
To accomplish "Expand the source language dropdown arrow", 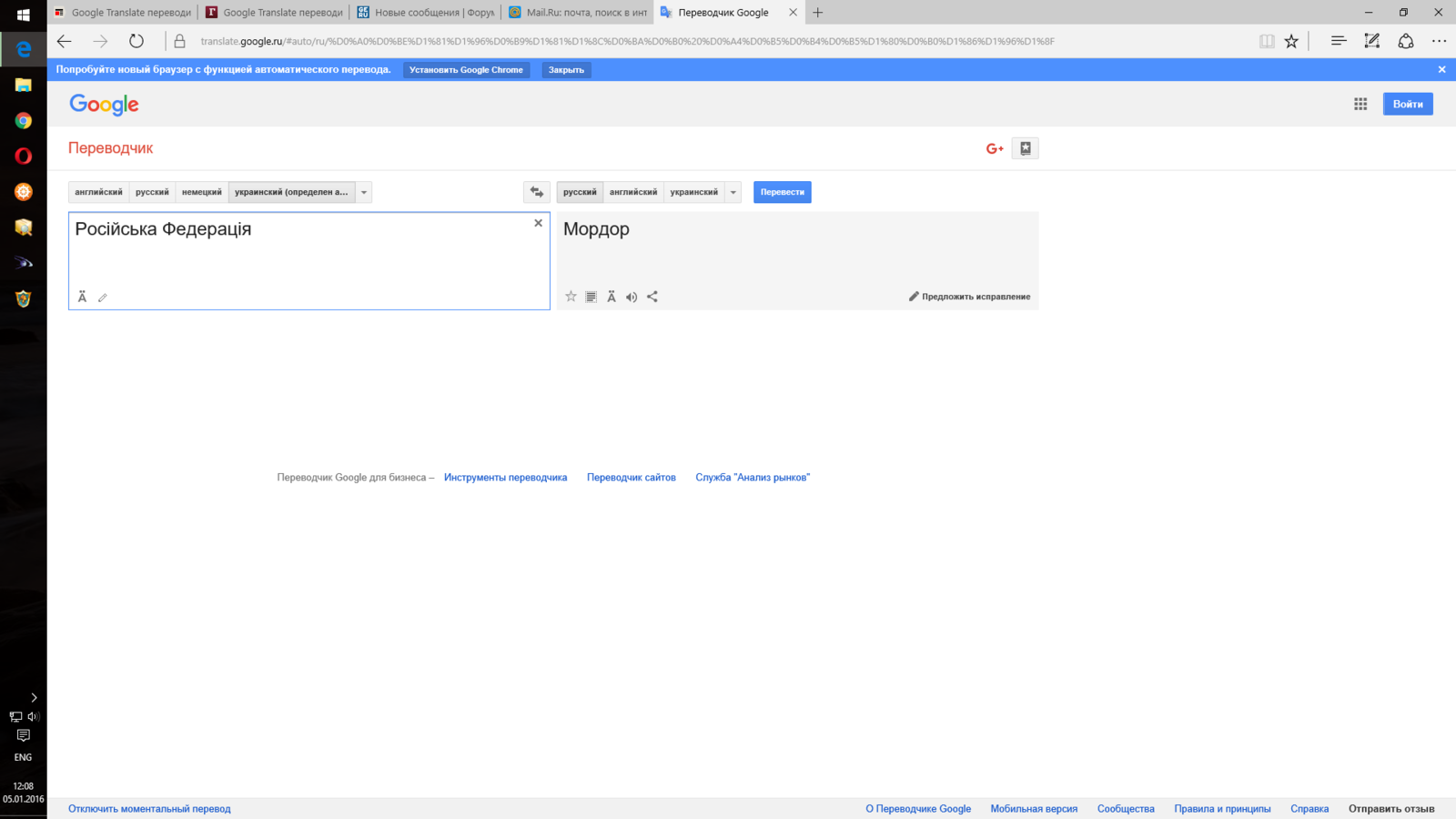I will click(364, 192).
